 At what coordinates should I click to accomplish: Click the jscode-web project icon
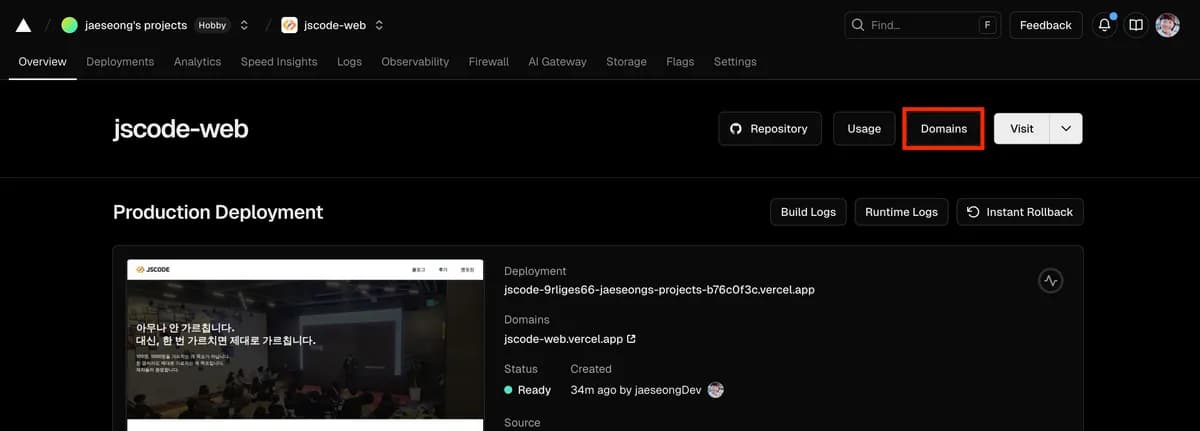click(289, 25)
